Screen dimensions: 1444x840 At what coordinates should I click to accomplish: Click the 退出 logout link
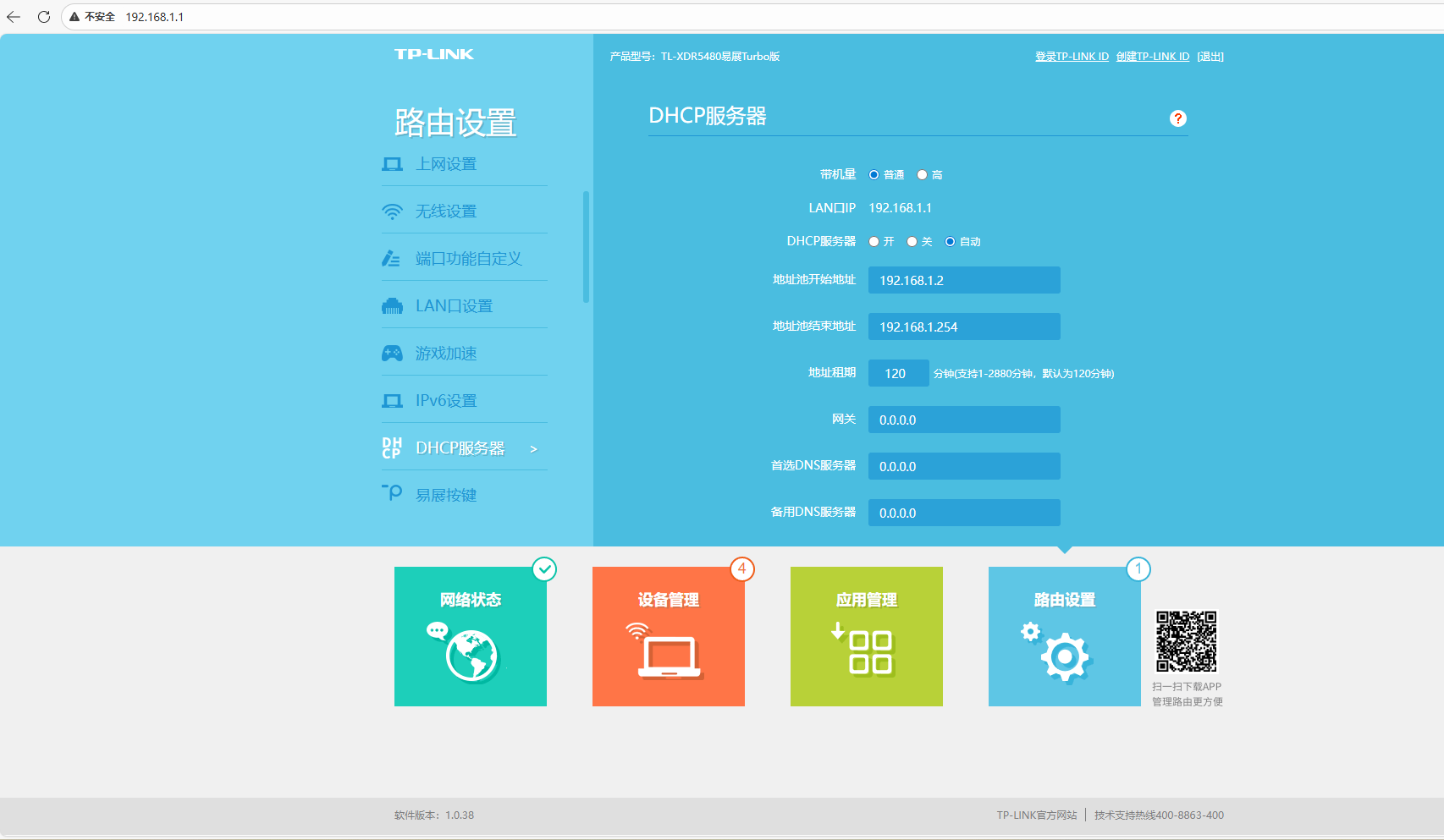[1210, 57]
